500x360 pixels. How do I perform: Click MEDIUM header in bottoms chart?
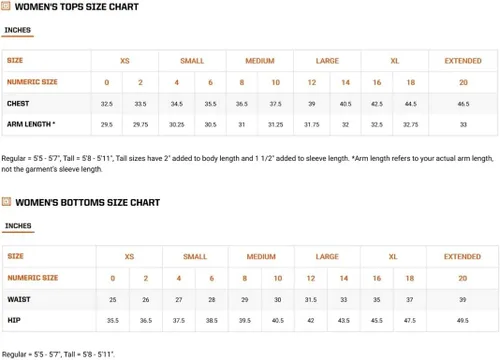261,257
